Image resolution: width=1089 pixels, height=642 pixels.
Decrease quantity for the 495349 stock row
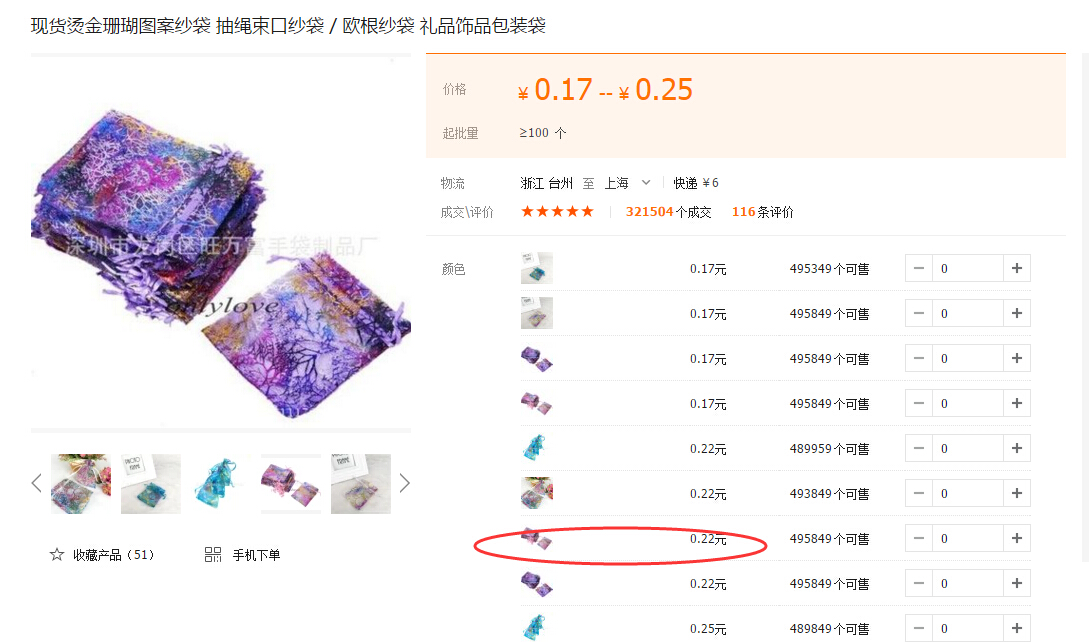click(x=918, y=268)
